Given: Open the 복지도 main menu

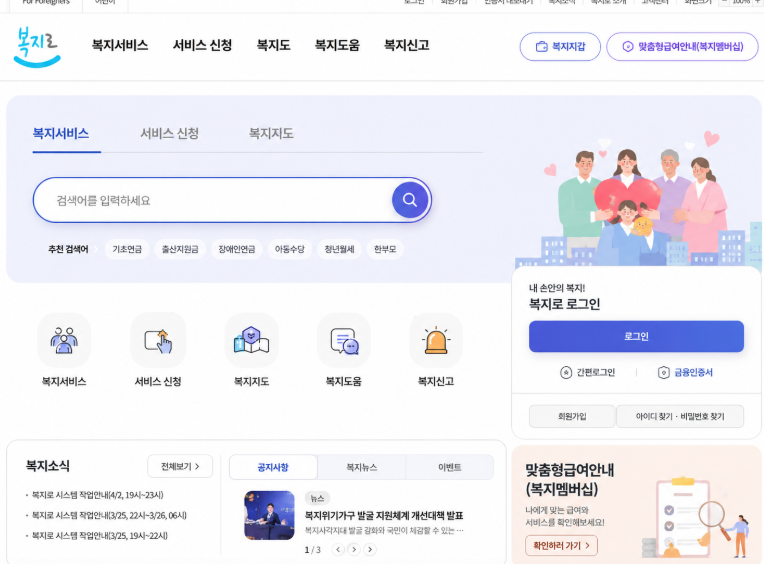Looking at the screenshot, I should [273, 45].
